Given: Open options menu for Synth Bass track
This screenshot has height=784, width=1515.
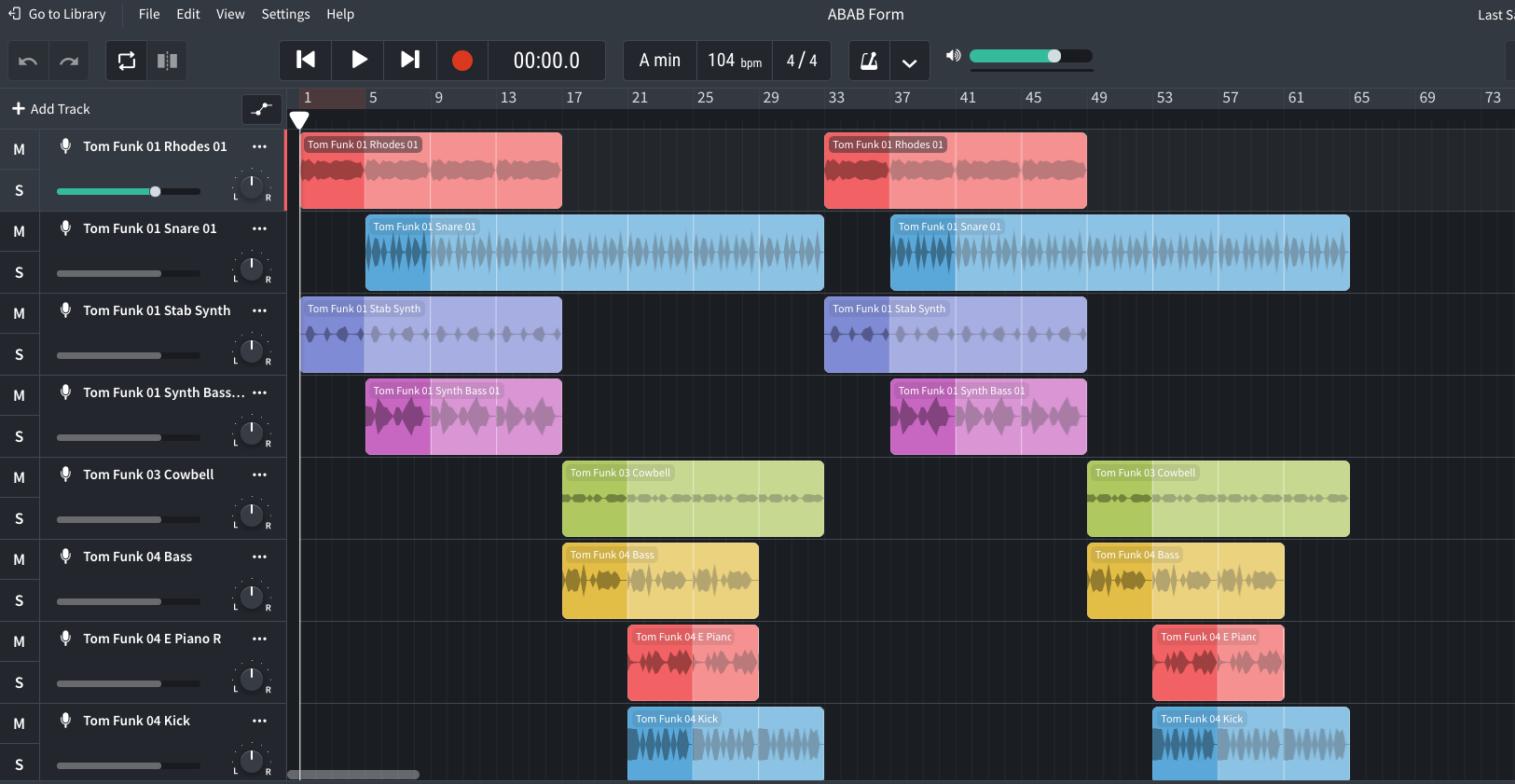Looking at the screenshot, I should pyautogui.click(x=260, y=392).
